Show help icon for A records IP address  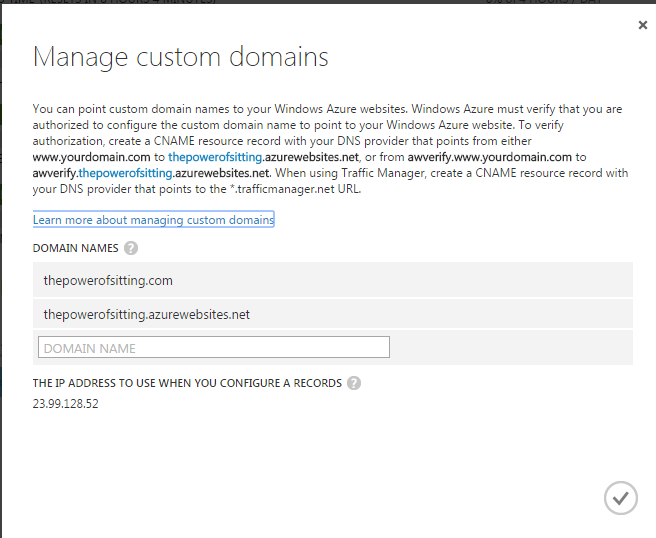[x=354, y=383]
